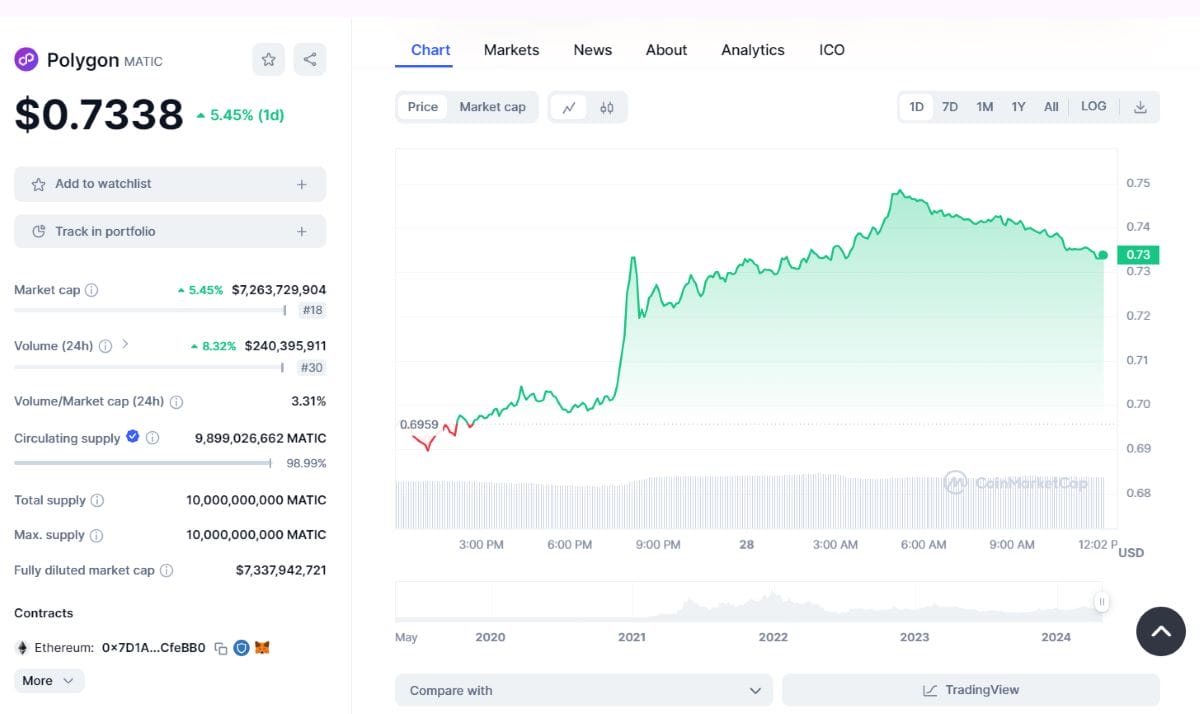1200x714 pixels.
Task: Click the share icon beside Polygon
Action: [310, 60]
